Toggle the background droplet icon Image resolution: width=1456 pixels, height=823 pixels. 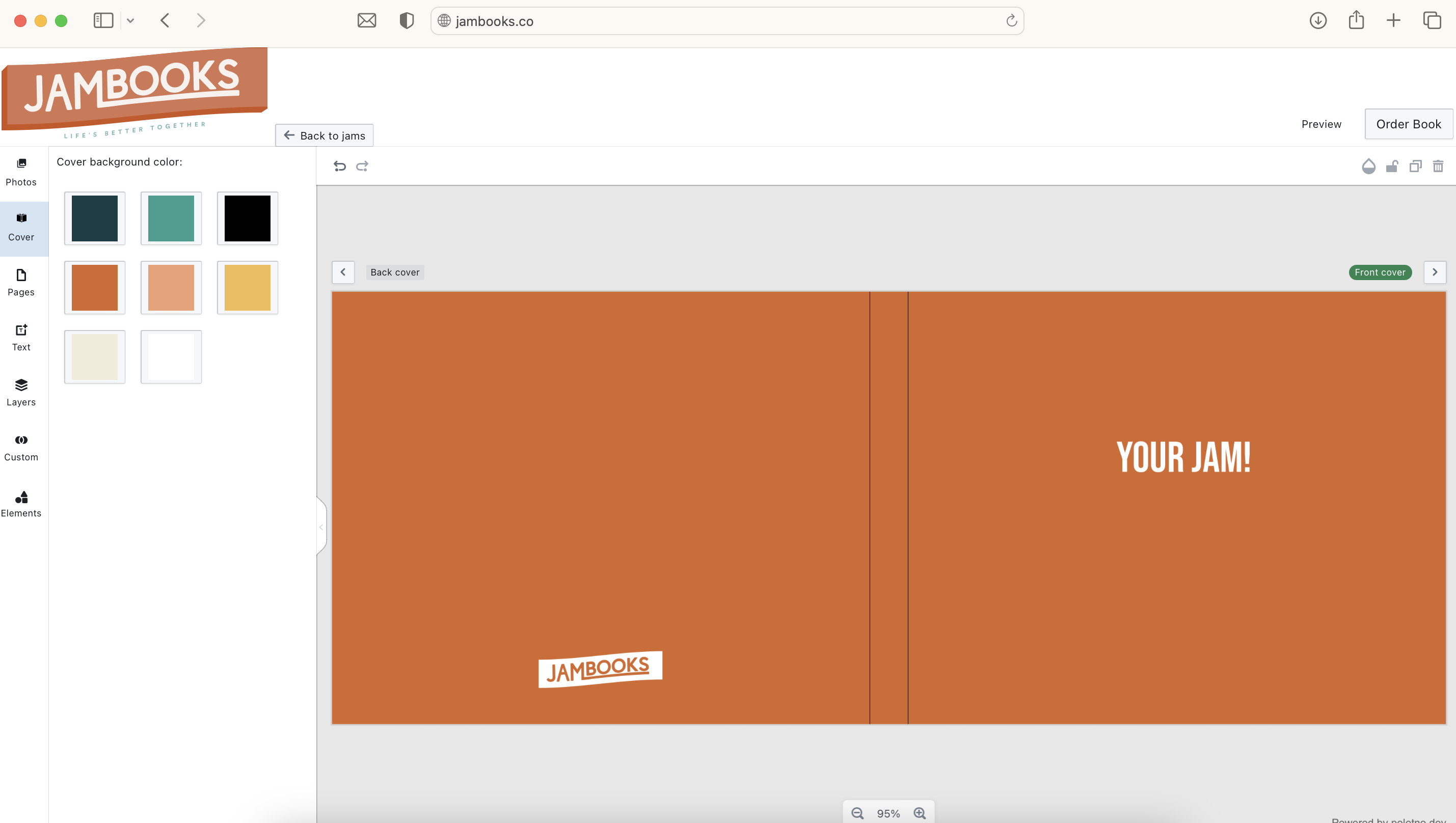(1369, 166)
